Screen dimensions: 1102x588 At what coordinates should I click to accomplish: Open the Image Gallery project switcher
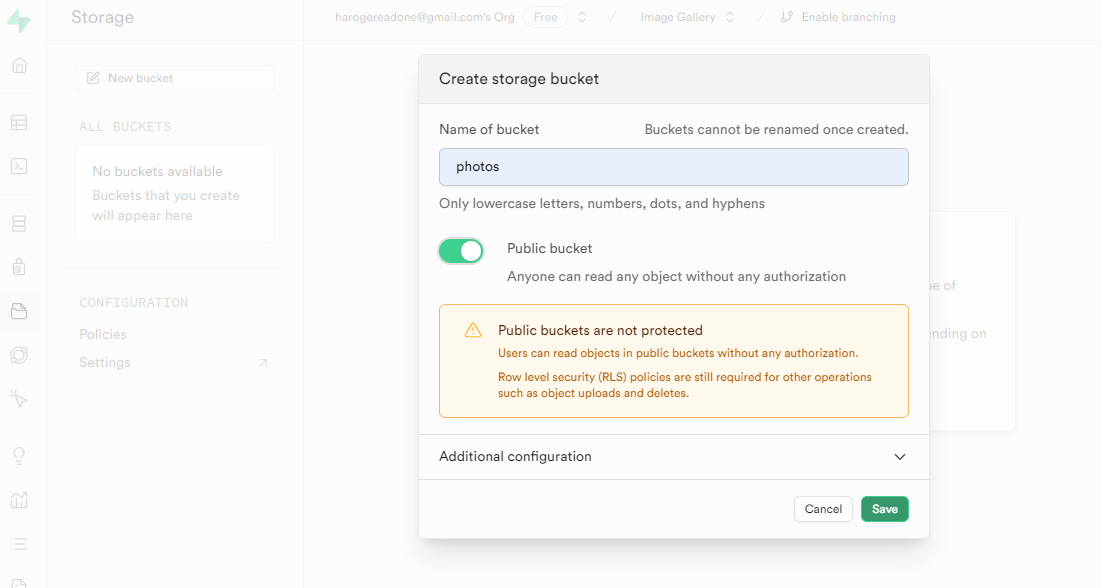click(688, 17)
